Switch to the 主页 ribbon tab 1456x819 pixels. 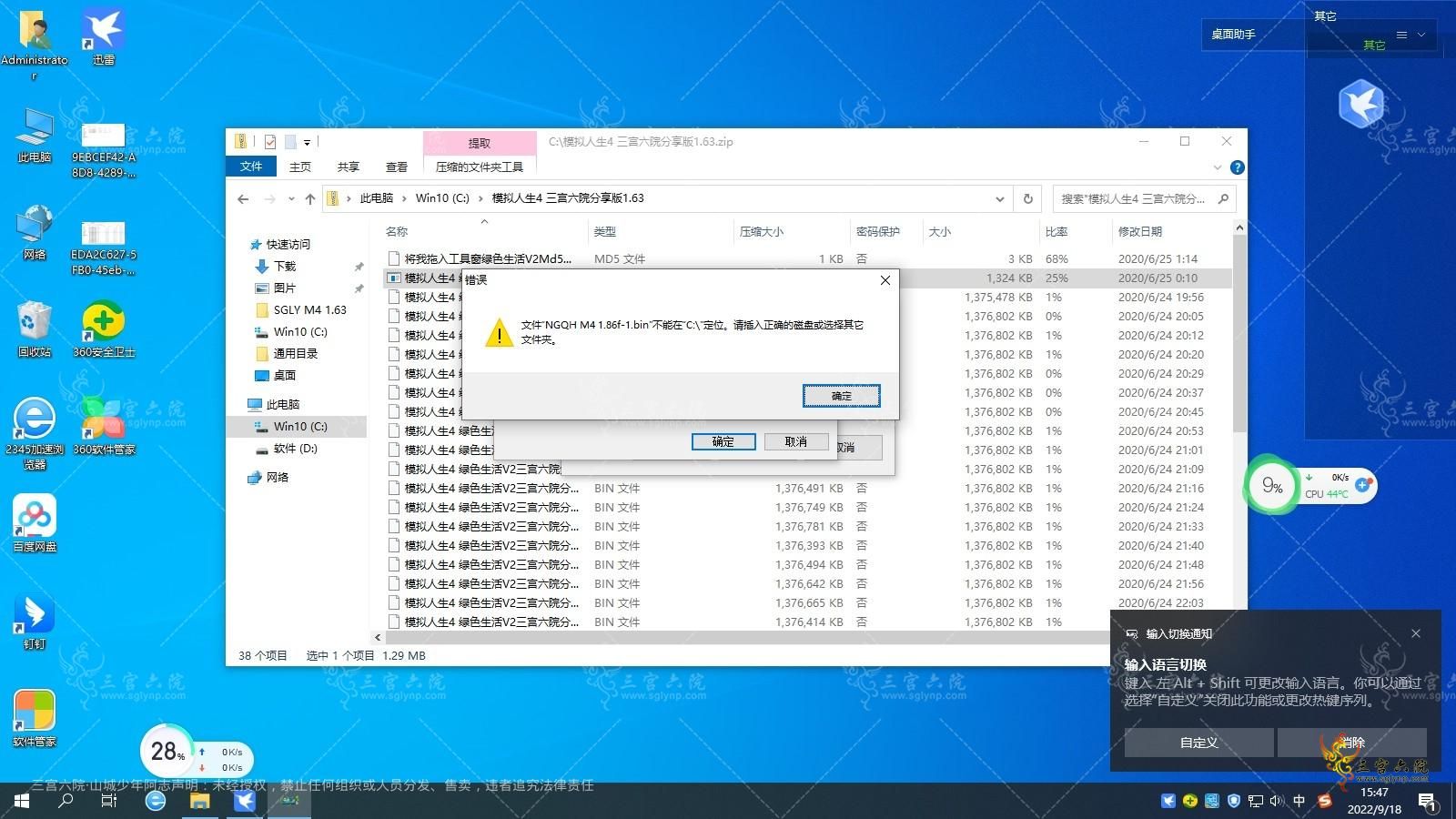[x=300, y=167]
